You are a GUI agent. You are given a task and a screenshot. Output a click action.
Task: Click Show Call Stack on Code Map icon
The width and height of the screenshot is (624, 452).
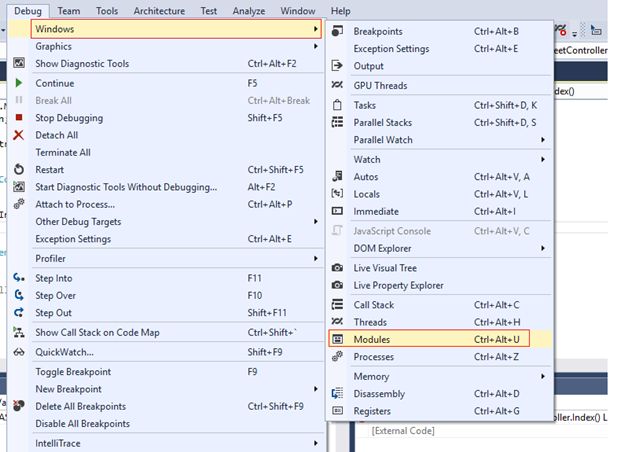point(19,332)
